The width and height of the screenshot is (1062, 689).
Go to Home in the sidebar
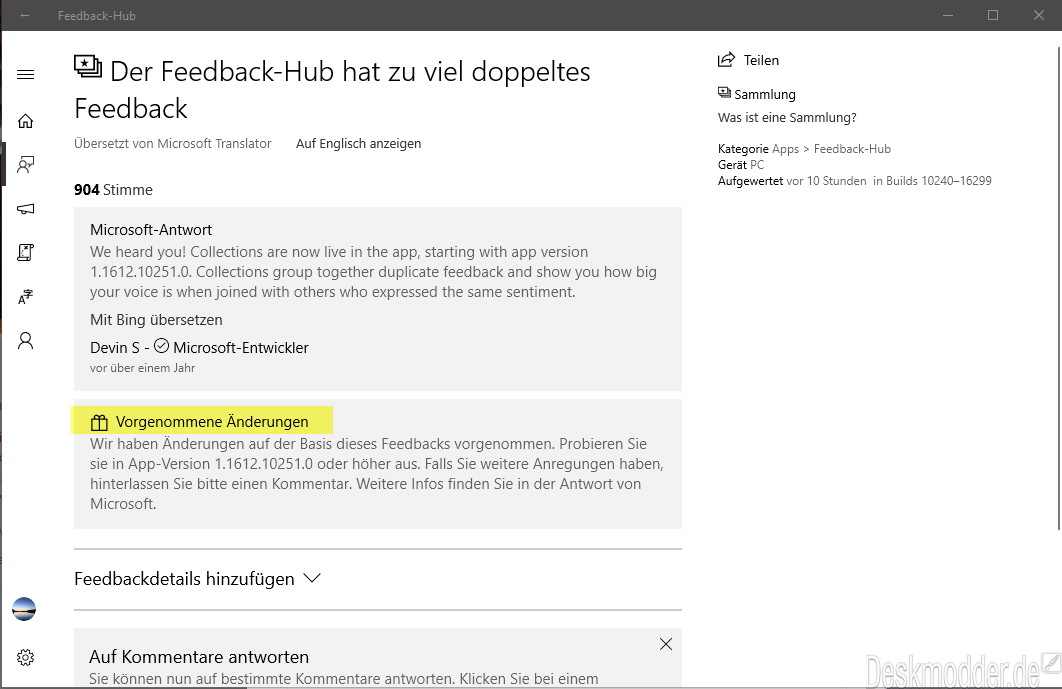[x=25, y=121]
